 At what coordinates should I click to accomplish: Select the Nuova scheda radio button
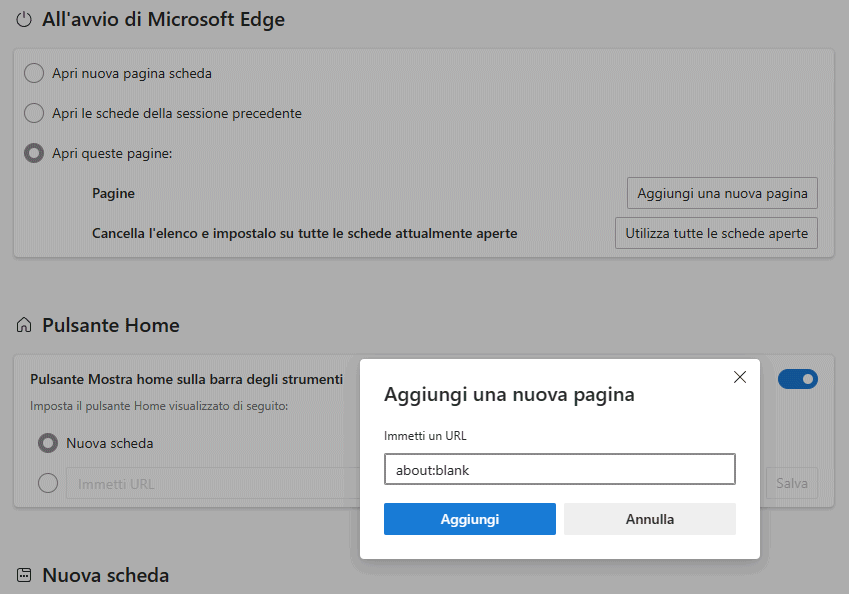click(x=48, y=443)
